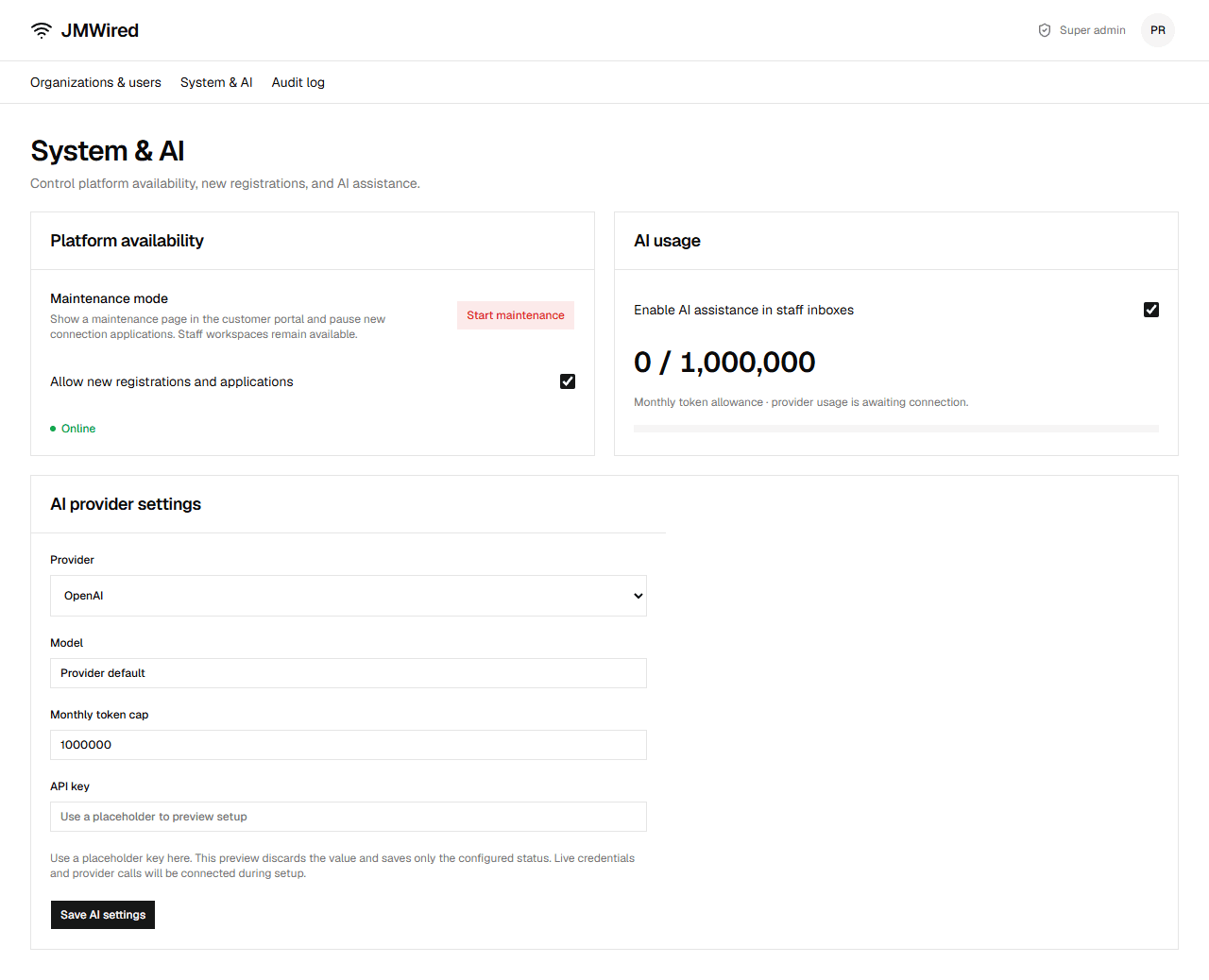Click the JMWired brand name
Viewport: 1209px width, 980px height.
tap(100, 30)
